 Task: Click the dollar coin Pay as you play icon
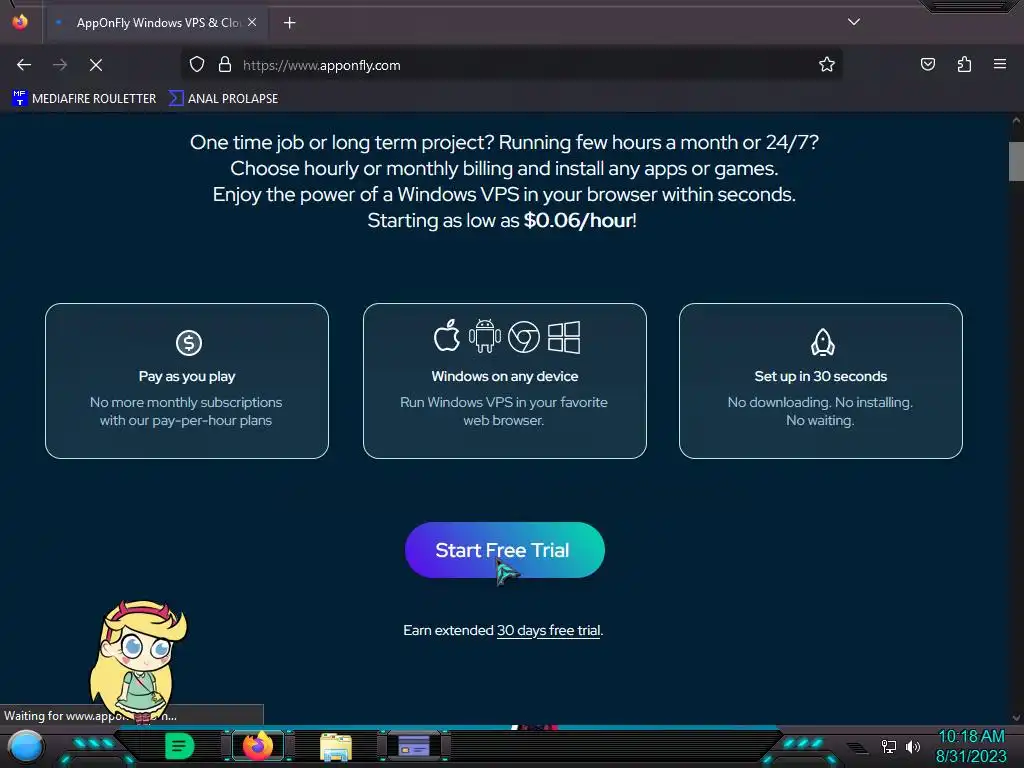pyautogui.click(x=189, y=343)
